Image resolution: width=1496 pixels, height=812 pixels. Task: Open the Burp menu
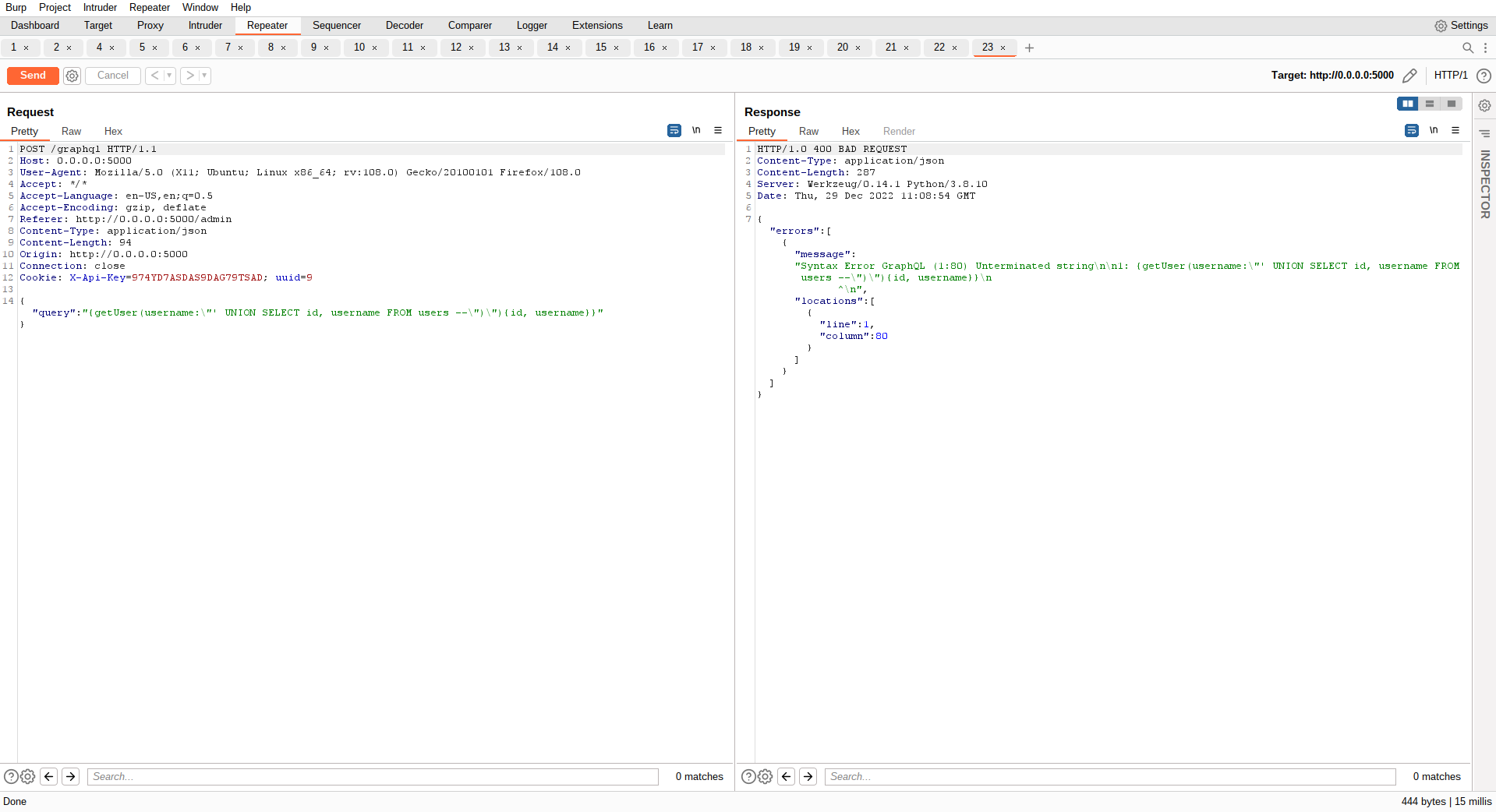tap(16, 7)
